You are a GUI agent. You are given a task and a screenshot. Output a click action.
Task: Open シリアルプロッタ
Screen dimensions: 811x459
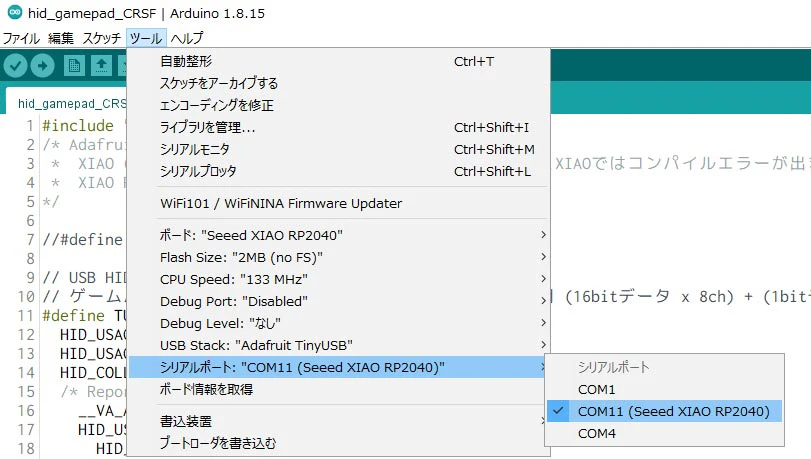click(339, 171)
